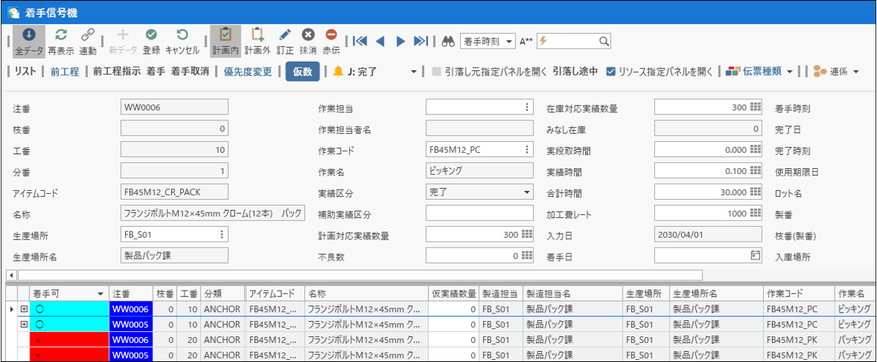Click the 着手取消 menu item
Viewport: 877px width, 362px height.
190,71
